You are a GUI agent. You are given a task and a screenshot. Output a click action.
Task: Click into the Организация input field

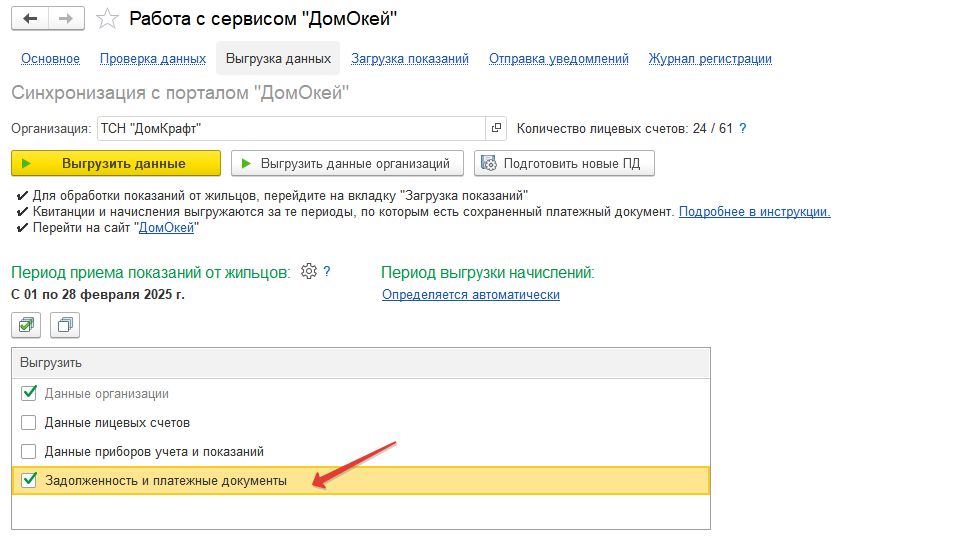coord(291,128)
